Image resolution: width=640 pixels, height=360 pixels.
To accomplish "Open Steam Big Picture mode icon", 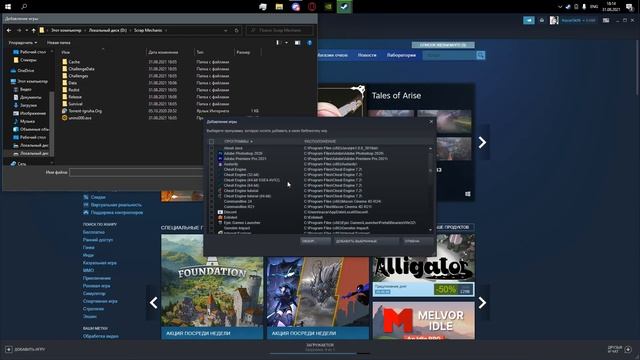I will click(x=606, y=20).
